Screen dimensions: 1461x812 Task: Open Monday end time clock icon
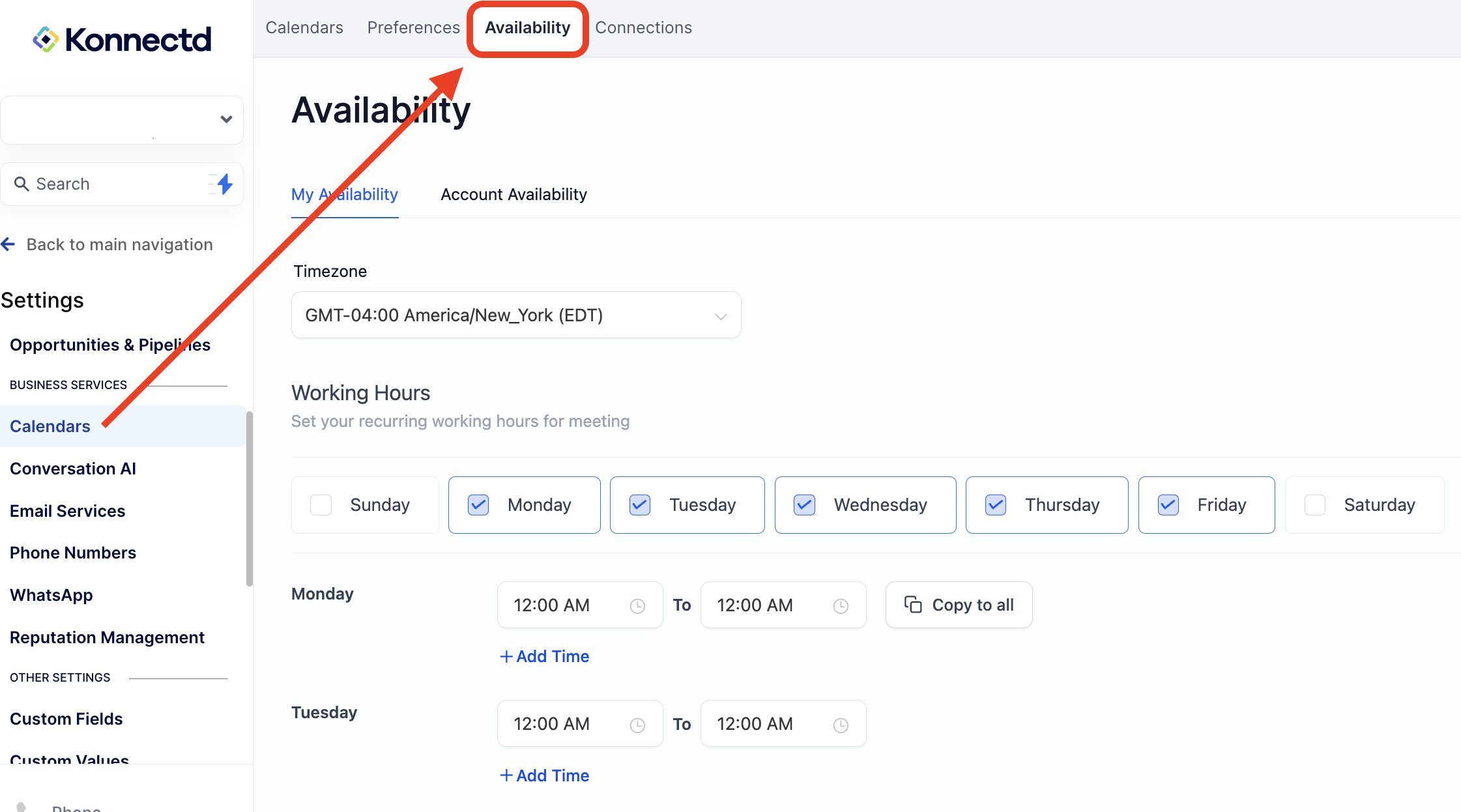841,606
